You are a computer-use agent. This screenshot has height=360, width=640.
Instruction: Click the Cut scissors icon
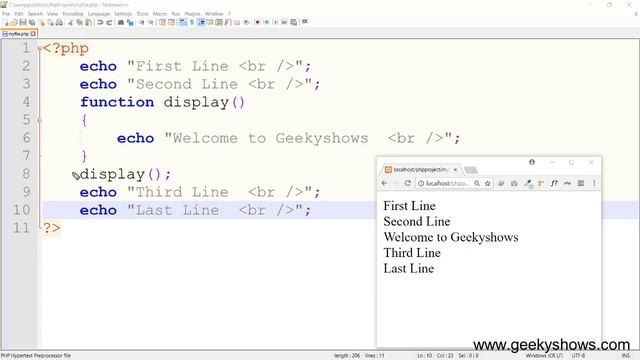[70, 22]
